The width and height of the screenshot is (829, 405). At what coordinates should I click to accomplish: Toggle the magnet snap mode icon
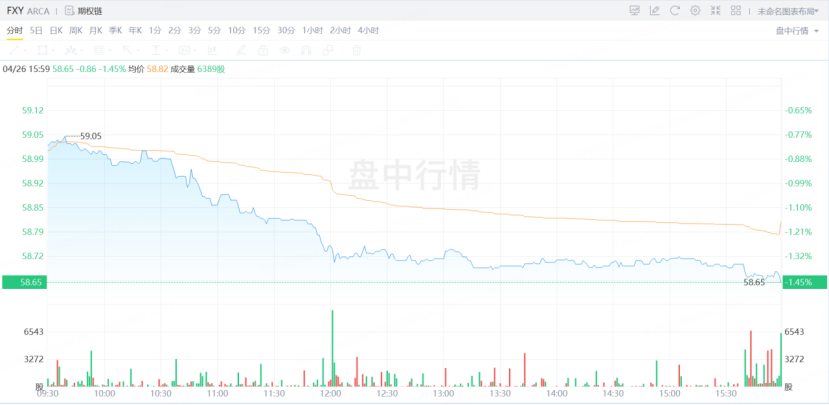tap(306, 50)
